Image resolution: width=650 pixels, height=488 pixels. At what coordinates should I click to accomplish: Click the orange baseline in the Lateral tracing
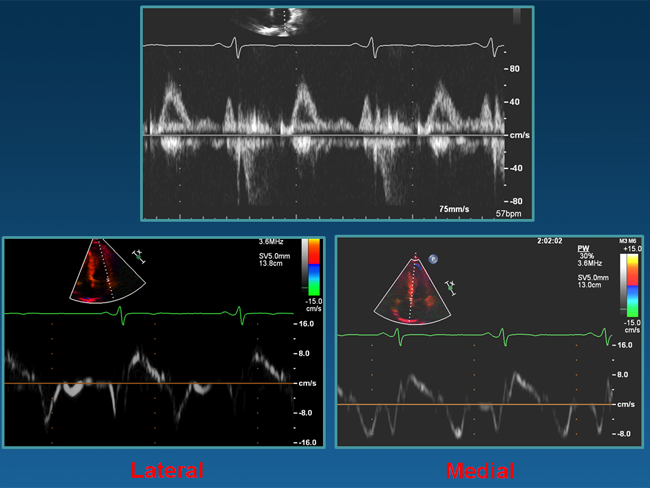click(150, 383)
